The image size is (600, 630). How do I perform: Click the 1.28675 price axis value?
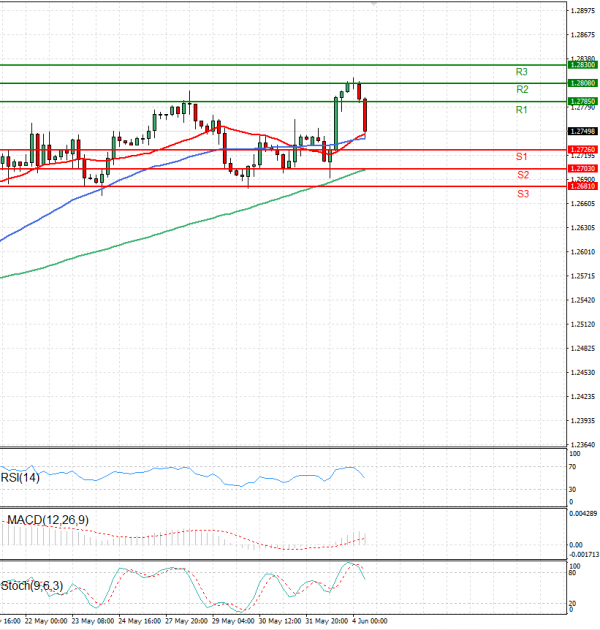click(583, 35)
